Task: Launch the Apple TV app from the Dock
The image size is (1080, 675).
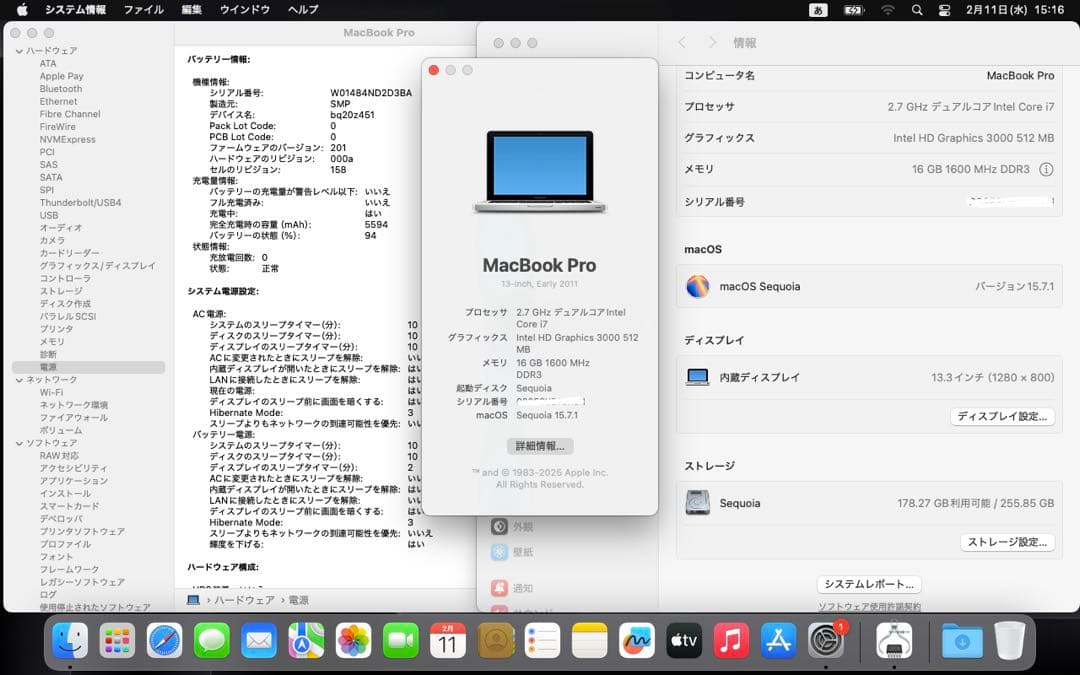Action: pos(684,641)
